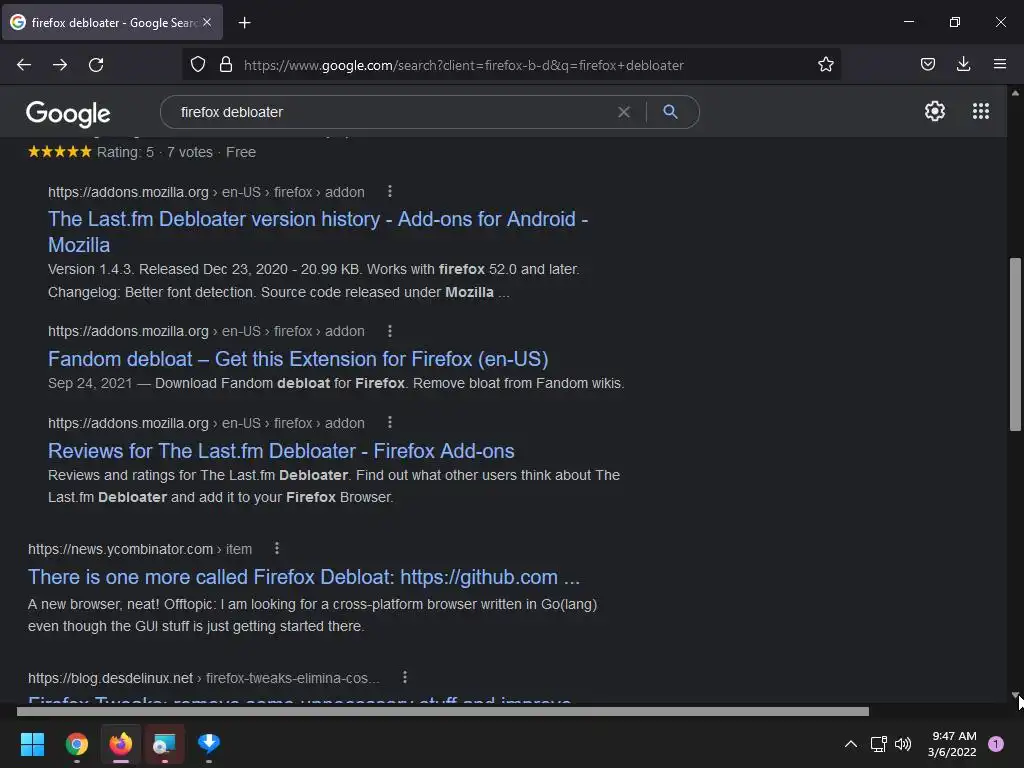This screenshot has height=768, width=1024.
Task: Click the Sep 24, 2021 Fandom snippet
Action: [336, 383]
